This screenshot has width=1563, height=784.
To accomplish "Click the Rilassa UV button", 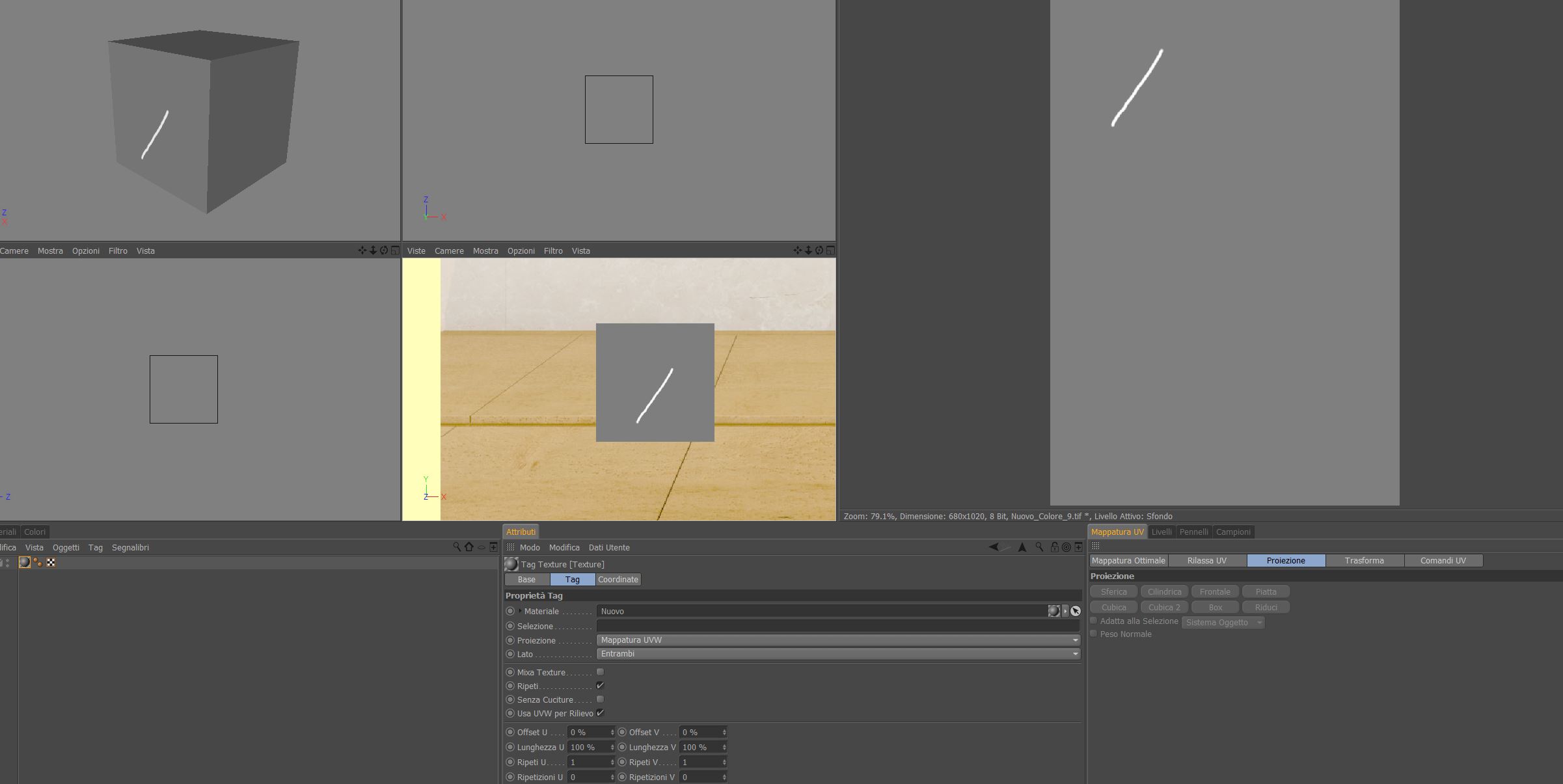I will coord(1206,560).
